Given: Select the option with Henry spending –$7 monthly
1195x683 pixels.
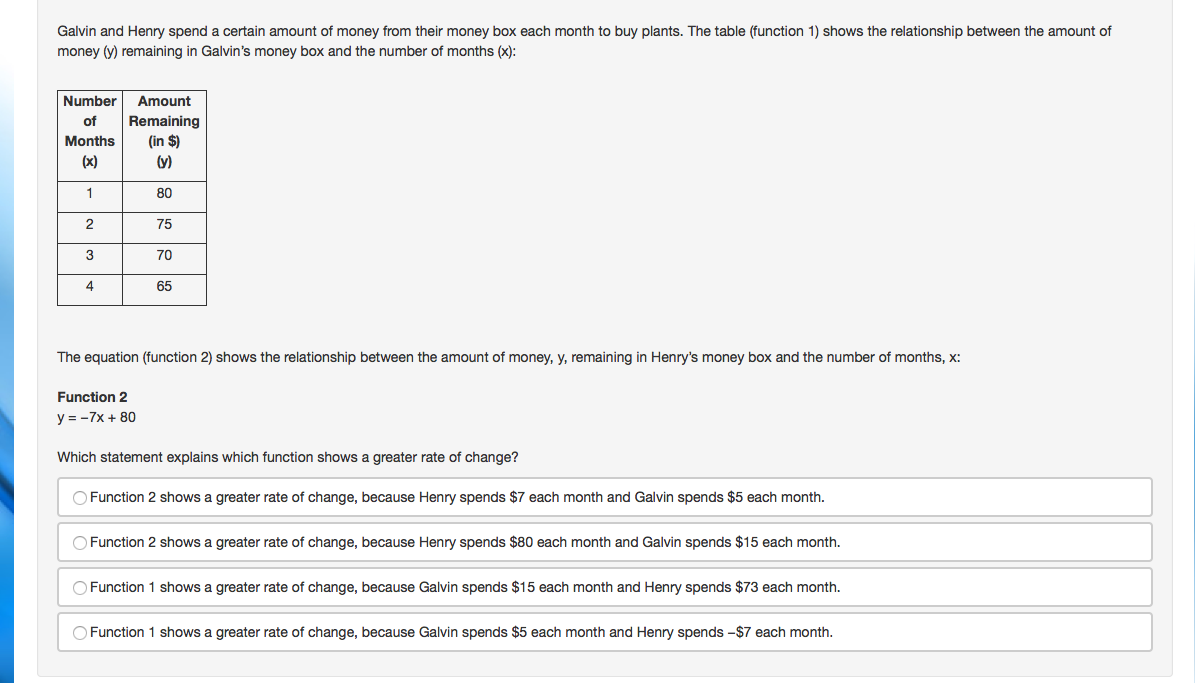Looking at the screenshot, I should pyautogui.click(x=81, y=632).
